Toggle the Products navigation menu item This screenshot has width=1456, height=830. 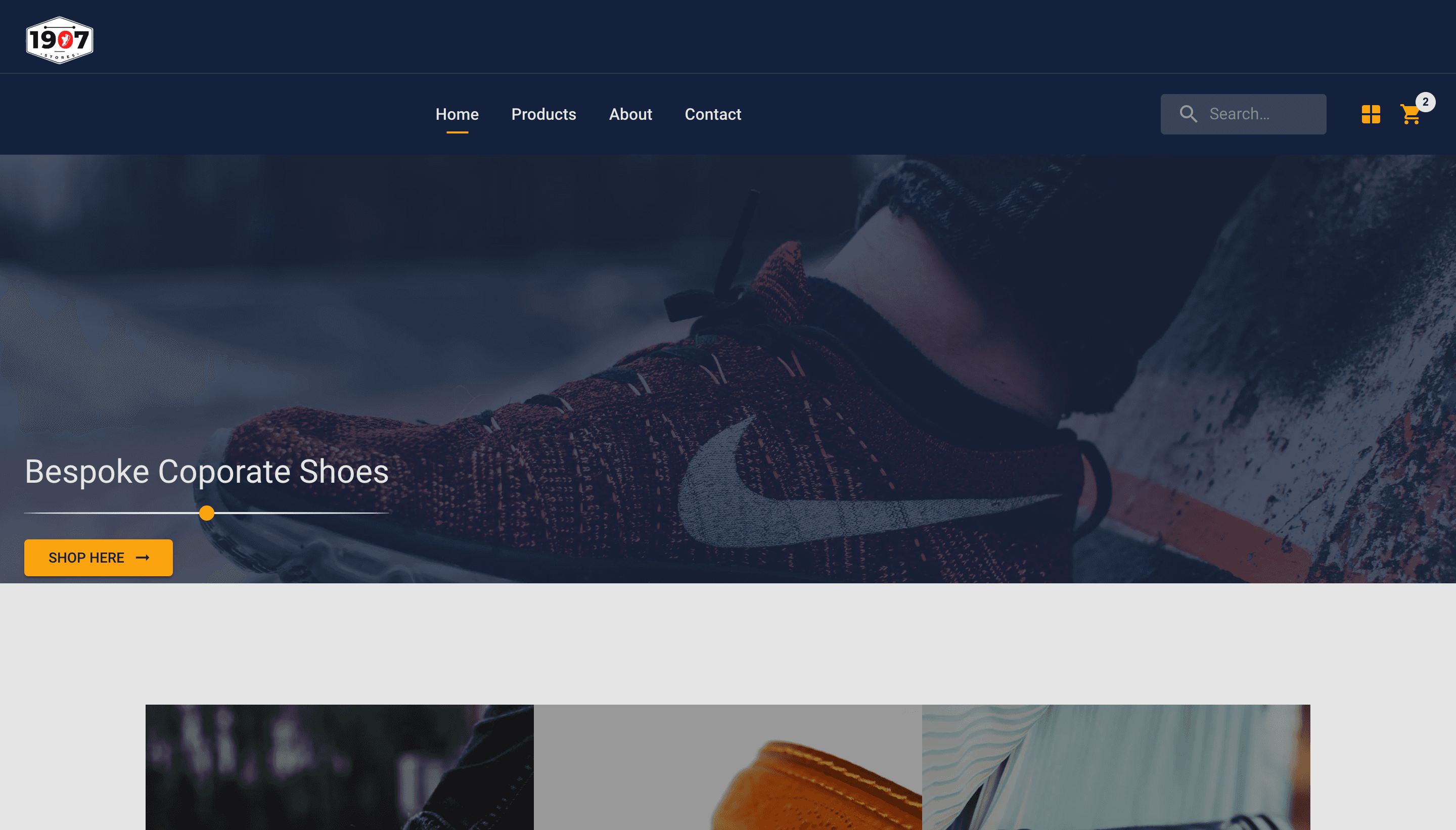[x=543, y=113]
